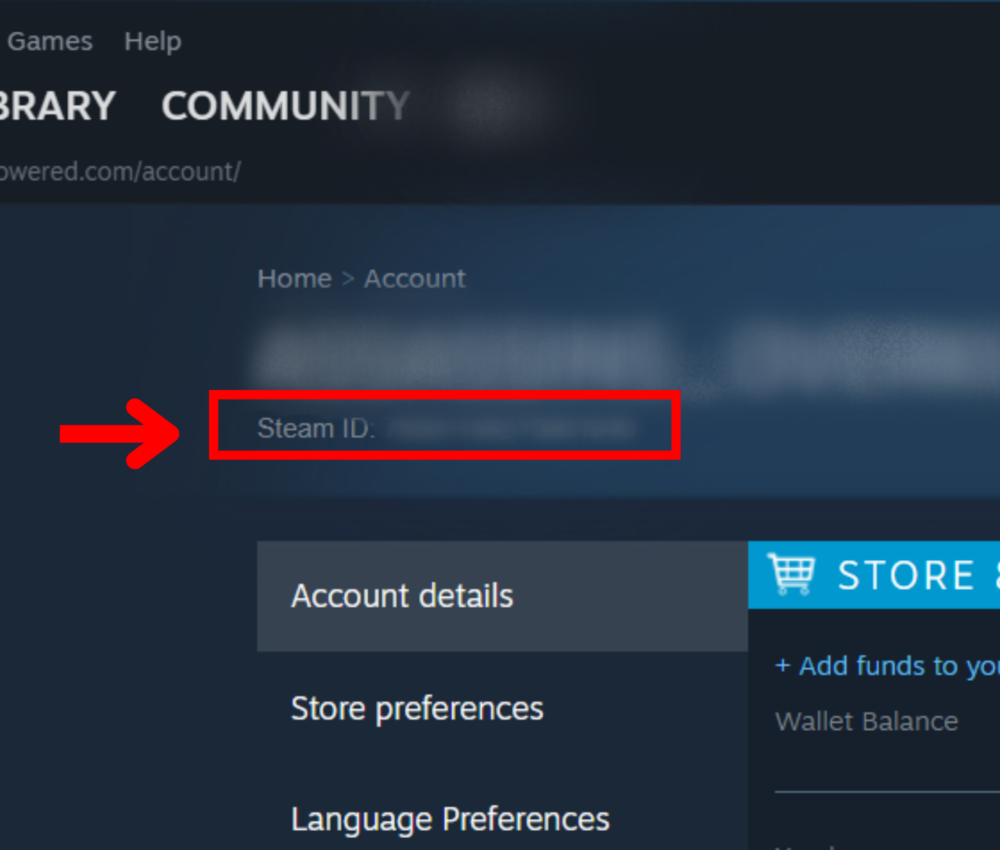Screen dimensions: 1000x850
Task: Click the Steam ID label
Action: point(316,428)
